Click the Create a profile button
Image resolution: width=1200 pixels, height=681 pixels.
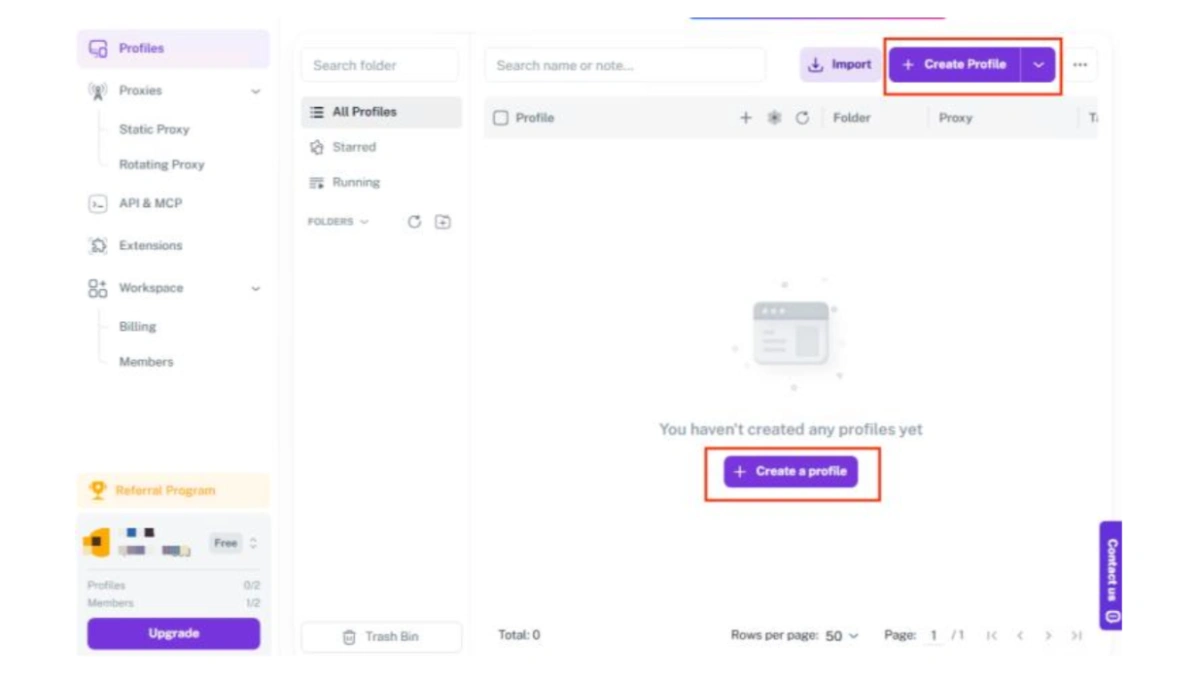(x=791, y=471)
